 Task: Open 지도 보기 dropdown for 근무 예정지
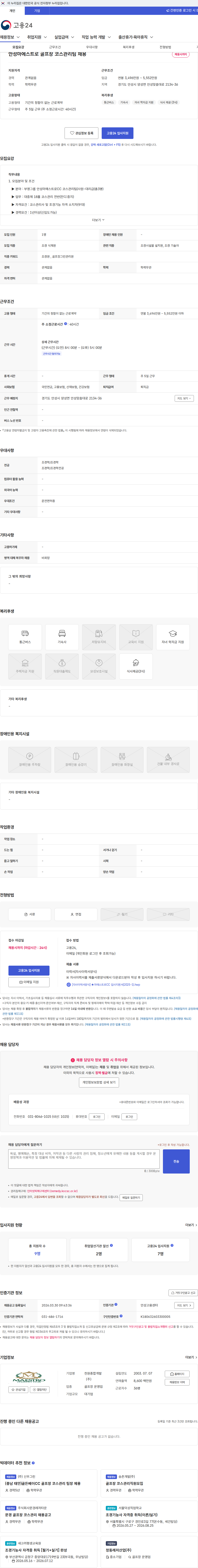[x=184, y=398]
